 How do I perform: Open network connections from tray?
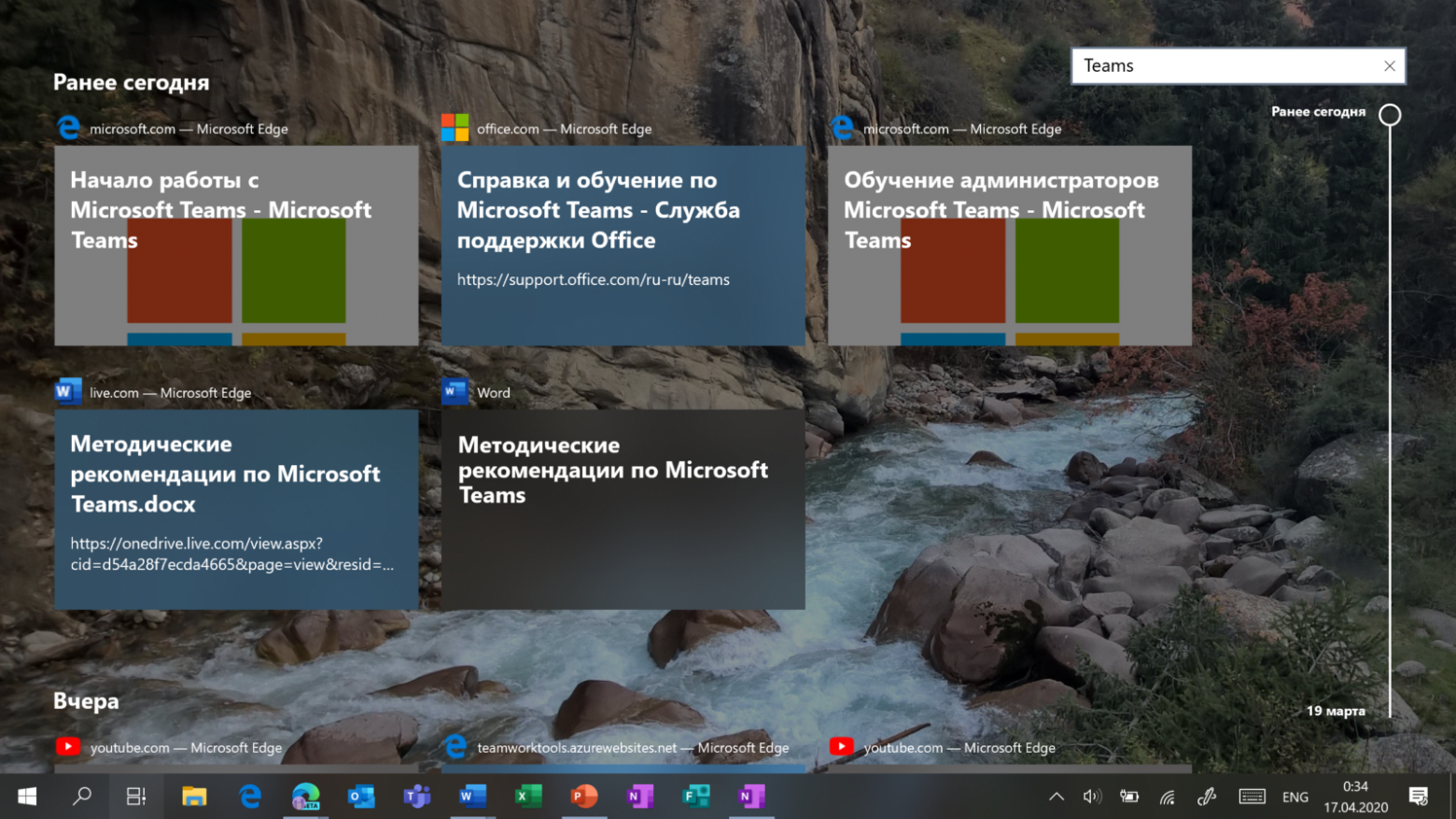[1168, 797]
